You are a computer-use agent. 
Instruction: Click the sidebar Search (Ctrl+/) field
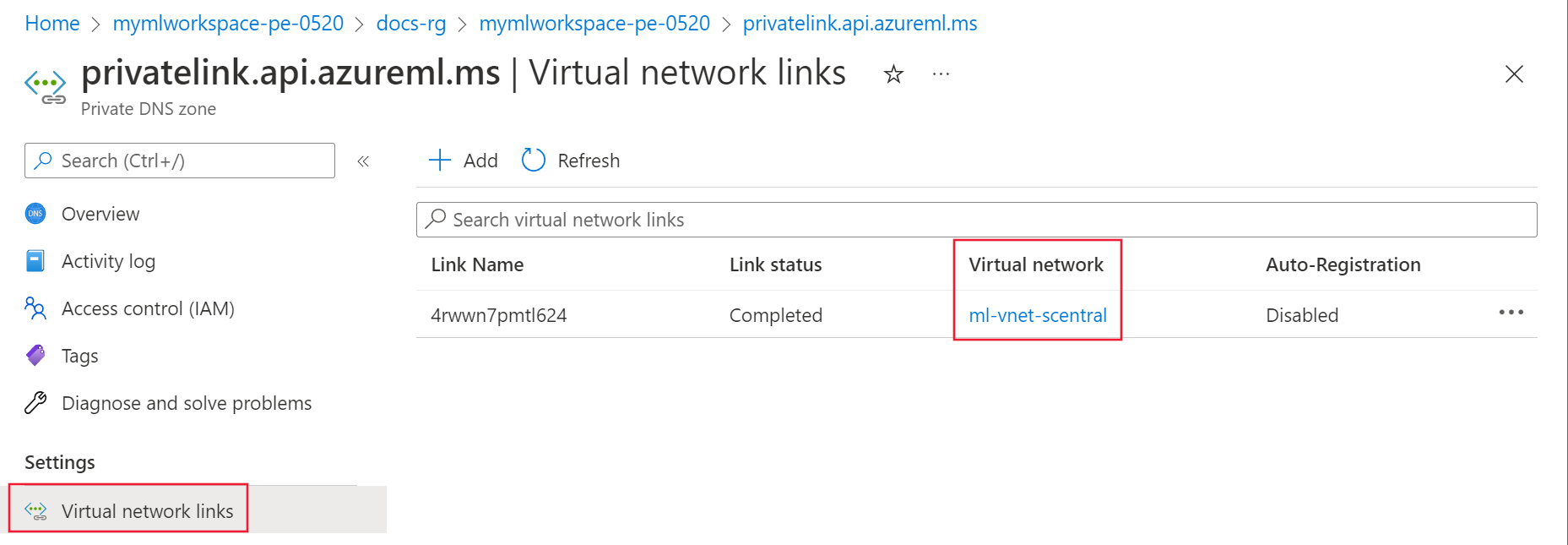179,160
